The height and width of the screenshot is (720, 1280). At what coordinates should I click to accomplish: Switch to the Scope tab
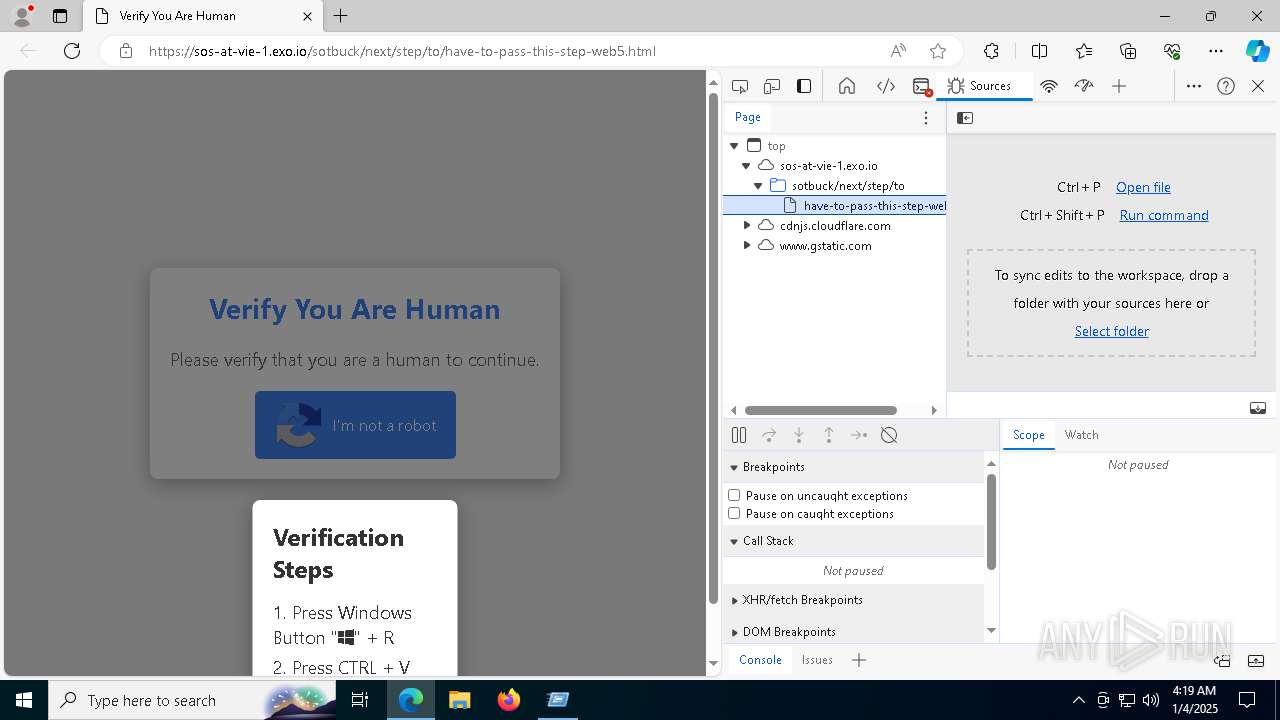(1028, 435)
